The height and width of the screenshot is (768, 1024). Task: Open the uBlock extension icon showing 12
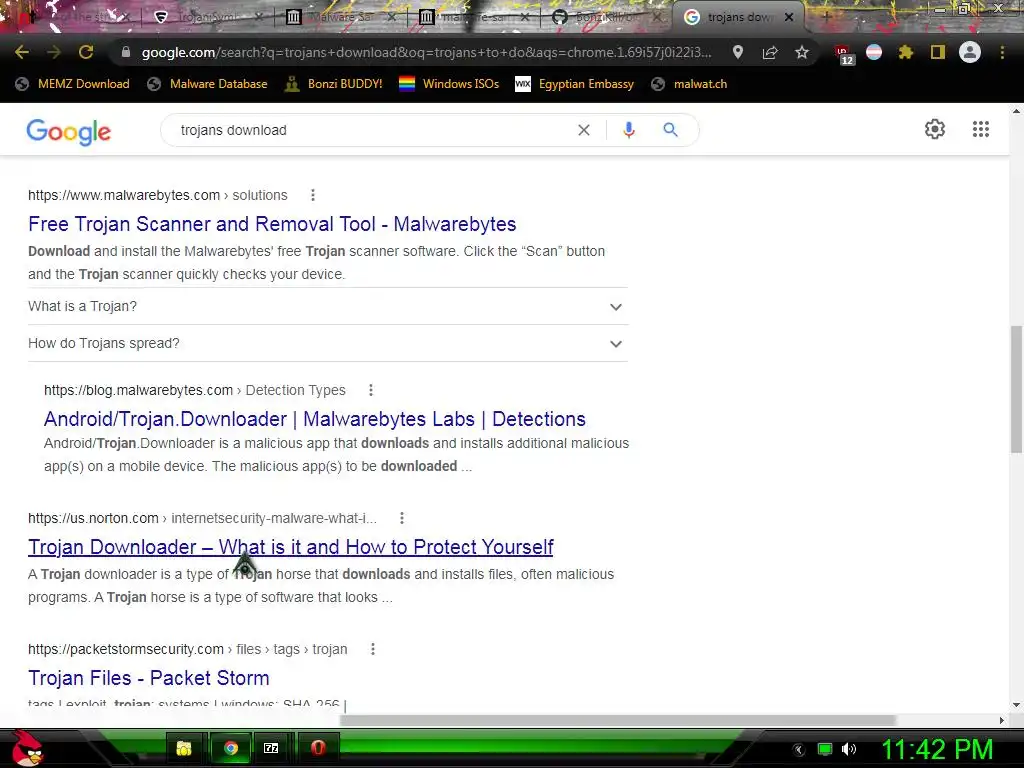pos(843,54)
